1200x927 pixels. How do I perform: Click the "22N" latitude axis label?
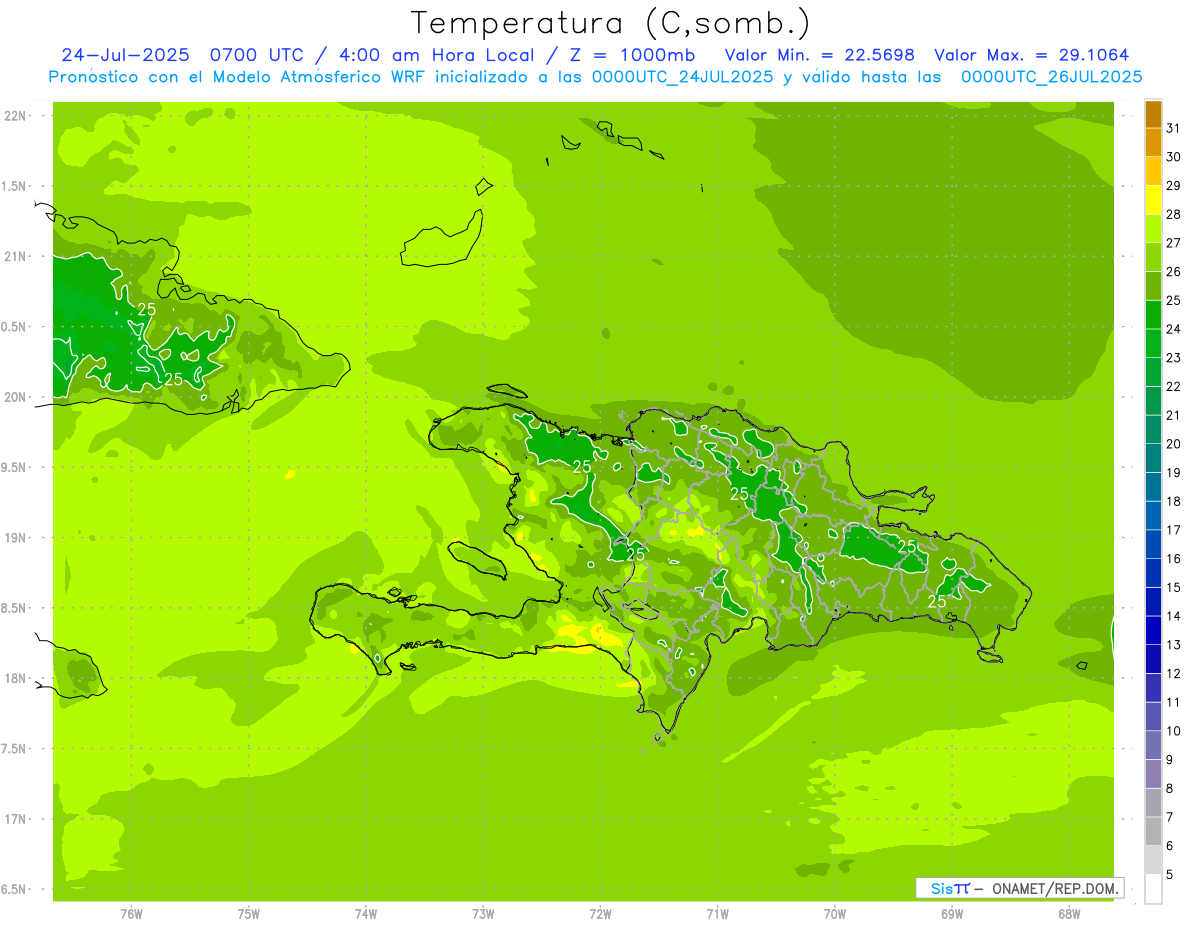[14, 116]
